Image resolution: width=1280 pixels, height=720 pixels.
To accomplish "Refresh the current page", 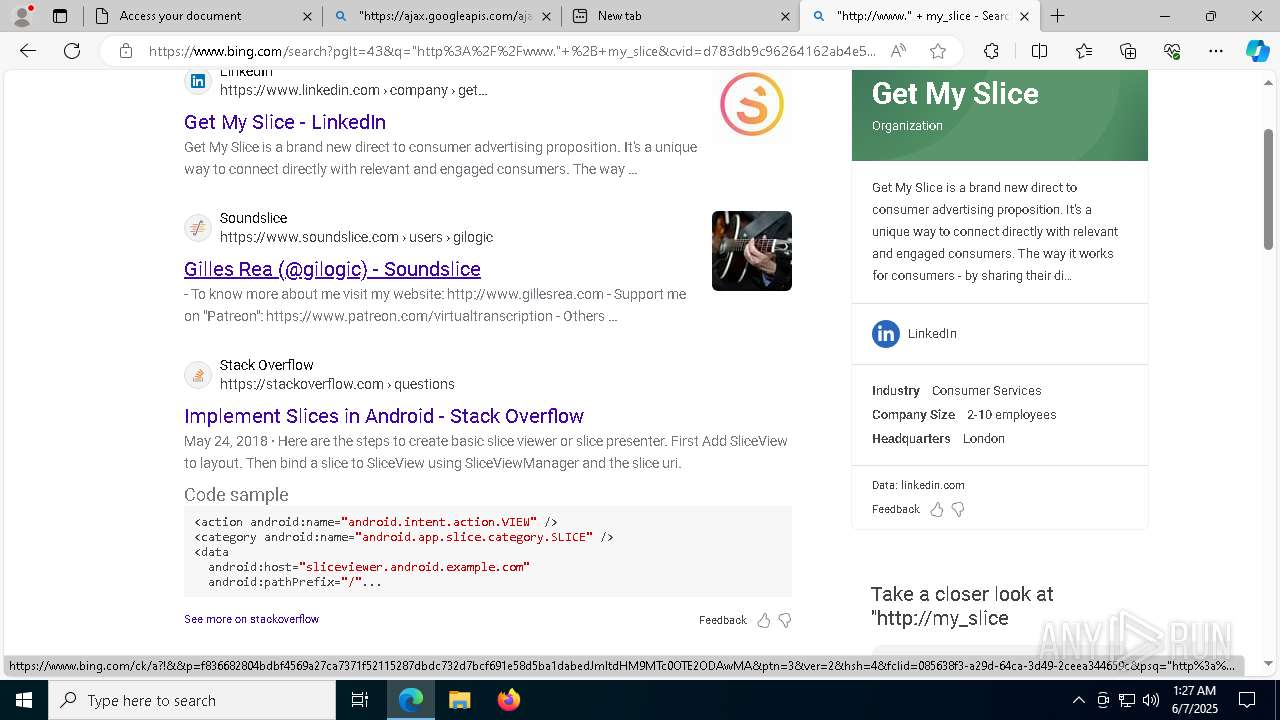I will tap(72, 51).
